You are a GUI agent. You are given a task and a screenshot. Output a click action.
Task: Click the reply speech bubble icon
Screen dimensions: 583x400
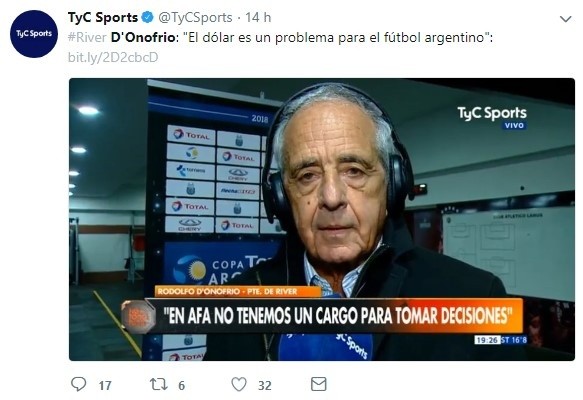point(78,384)
